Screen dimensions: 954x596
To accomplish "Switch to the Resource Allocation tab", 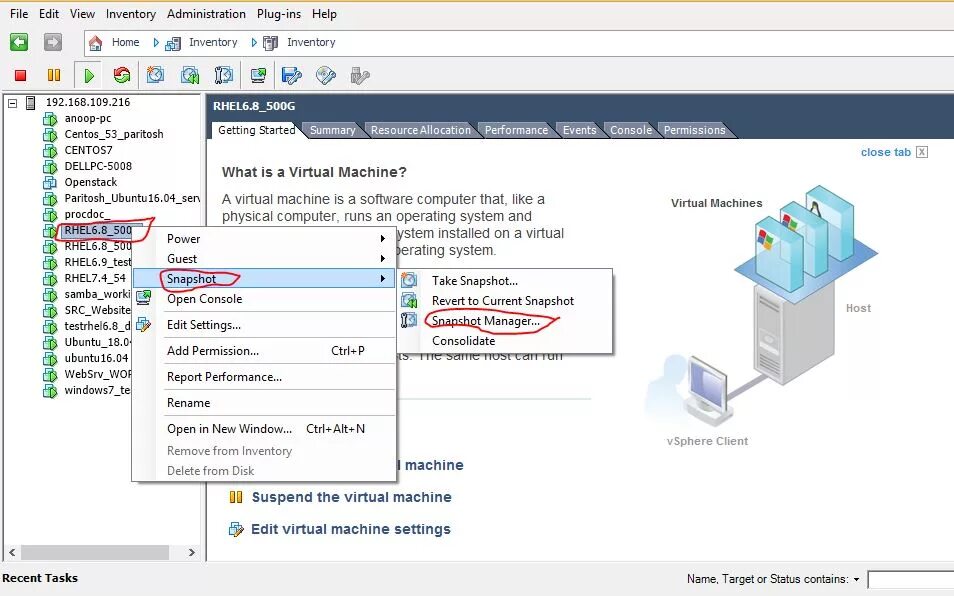I will coord(420,130).
